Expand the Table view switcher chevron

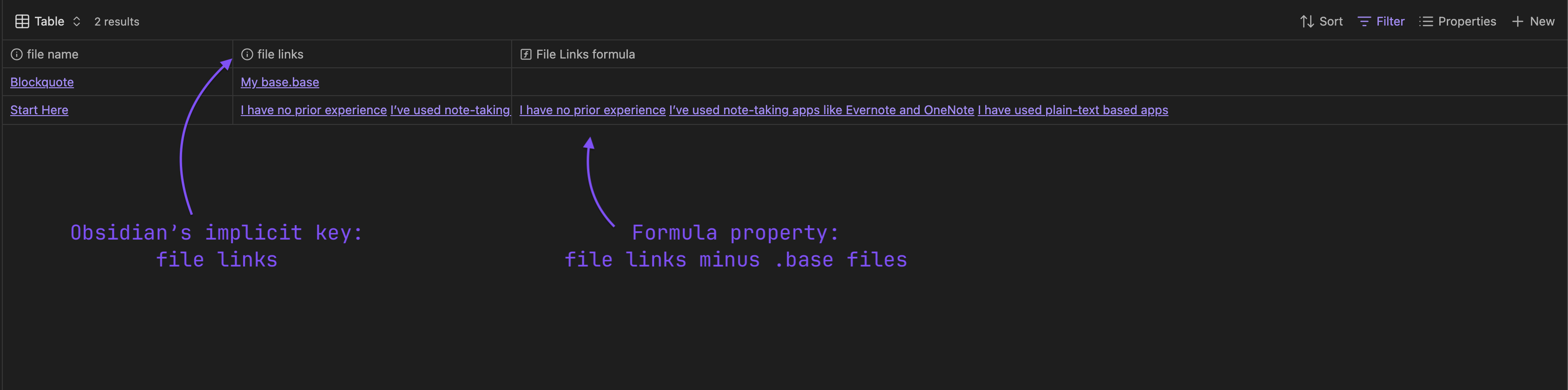coord(77,21)
